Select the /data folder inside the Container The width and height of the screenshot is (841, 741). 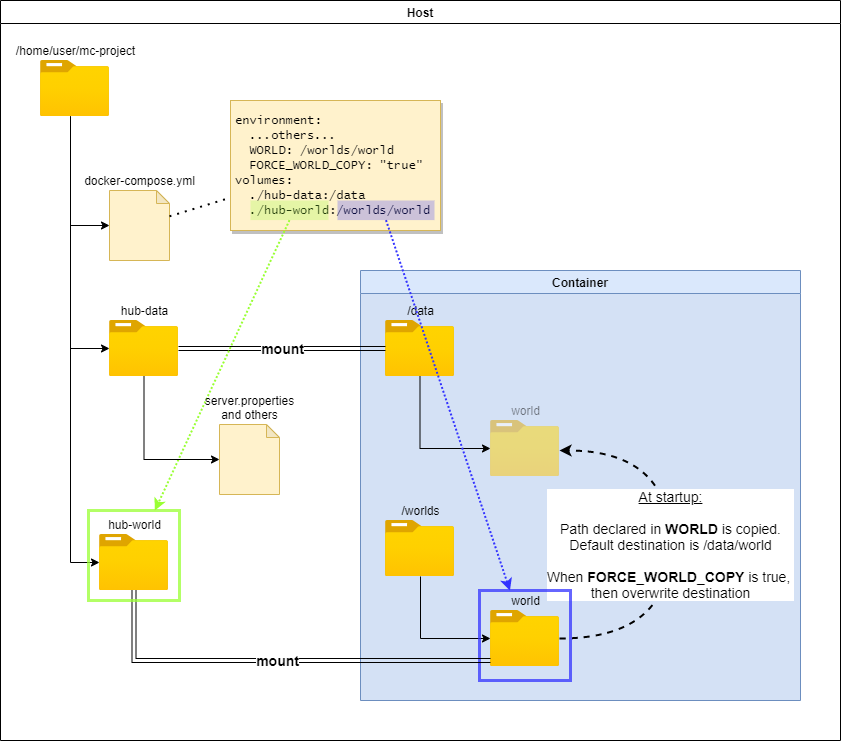pyautogui.click(x=419, y=349)
